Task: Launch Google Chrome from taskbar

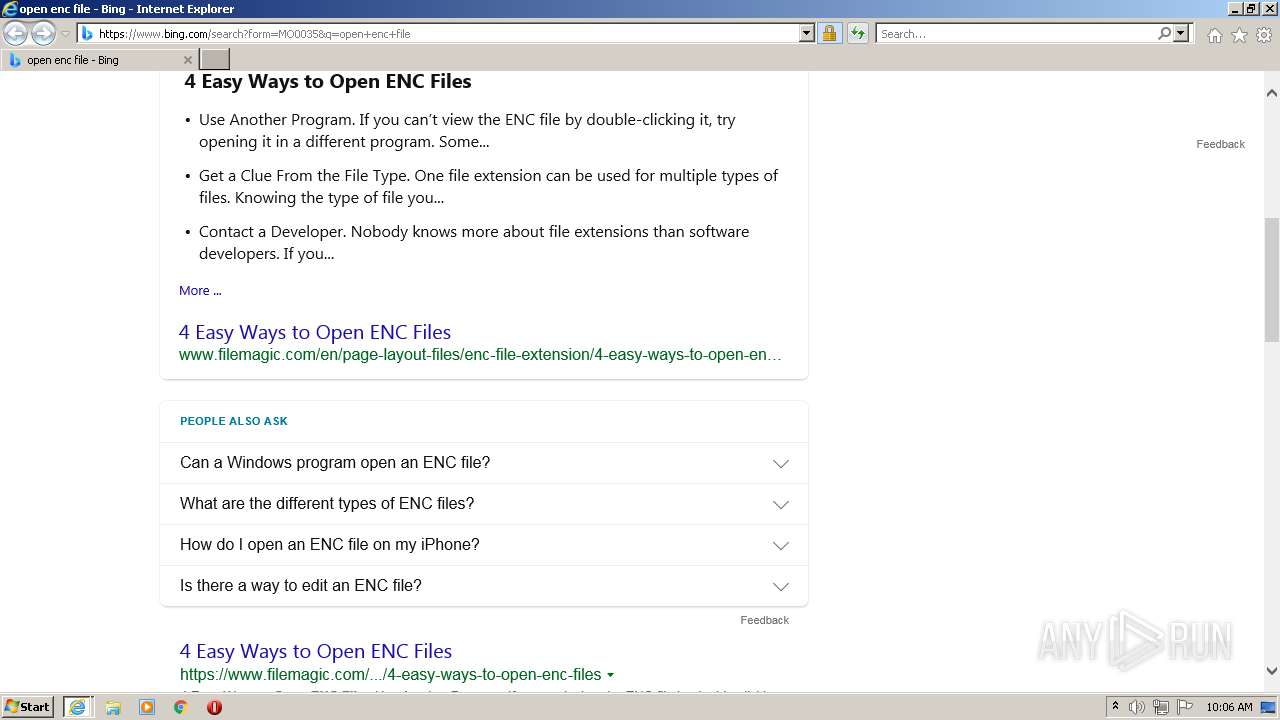Action: pyautogui.click(x=181, y=707)
